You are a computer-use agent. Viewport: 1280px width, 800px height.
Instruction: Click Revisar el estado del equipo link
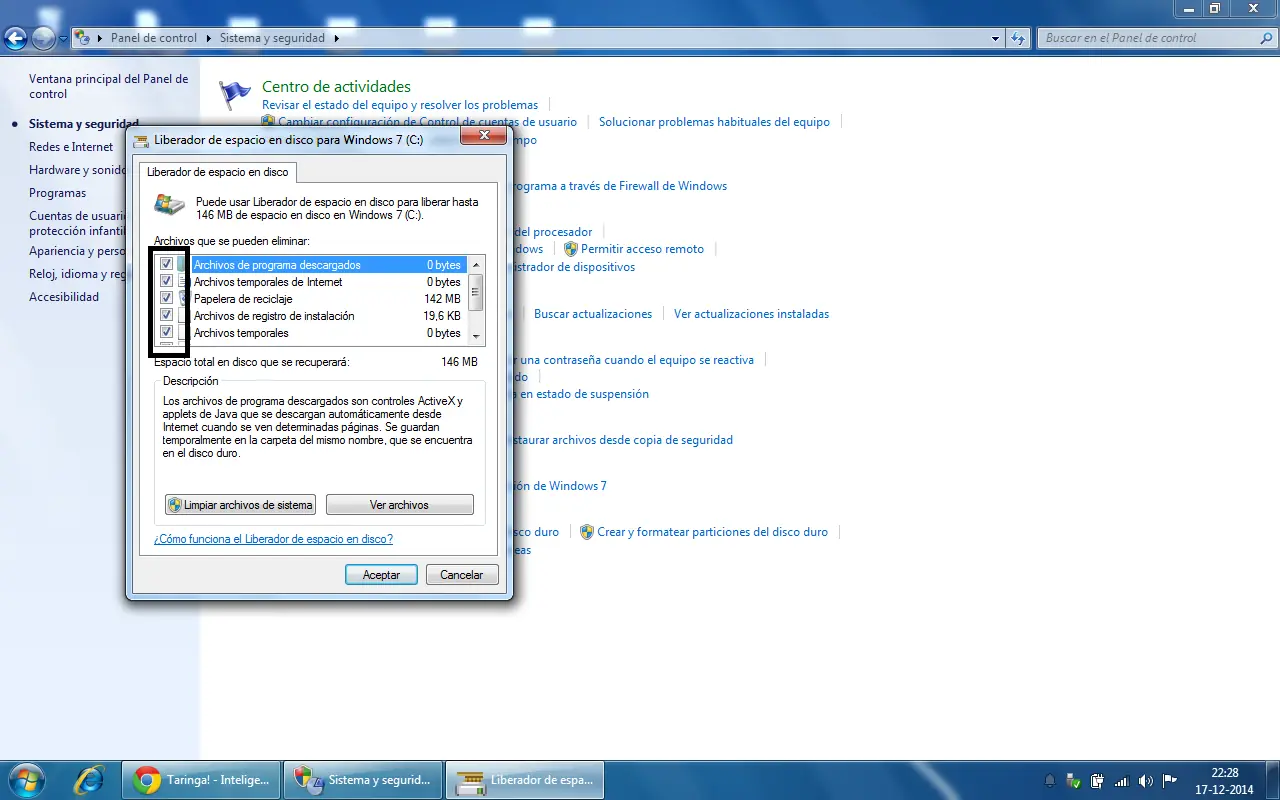tap(400, 105)
